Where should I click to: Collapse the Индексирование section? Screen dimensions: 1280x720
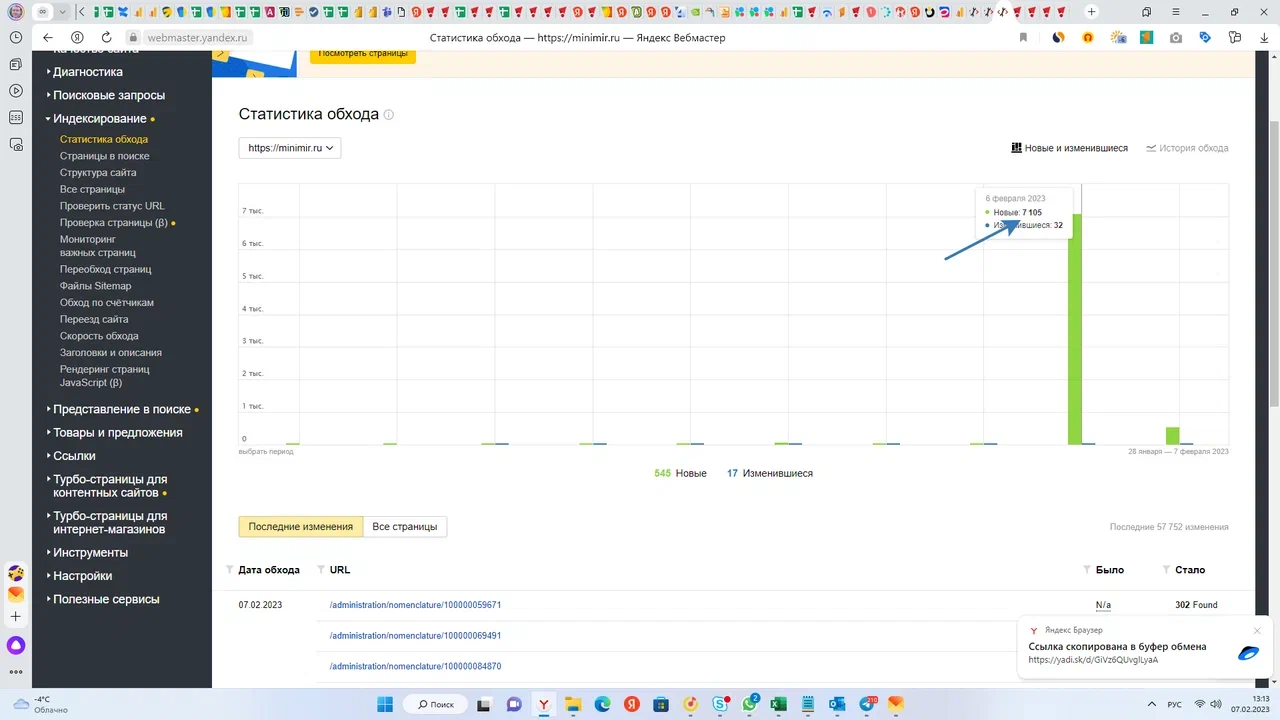99,119
